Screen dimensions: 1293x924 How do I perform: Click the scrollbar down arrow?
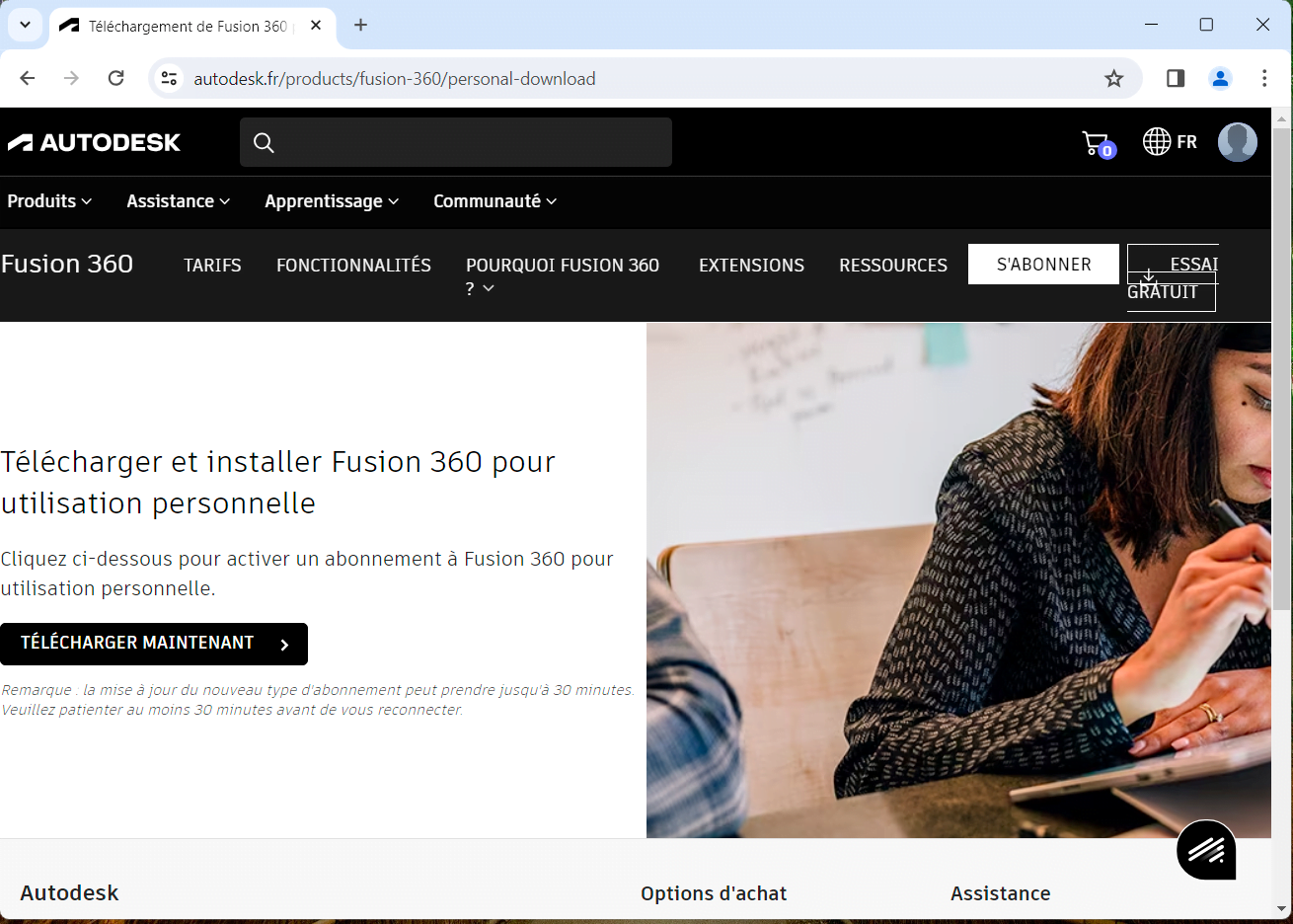click(1281, 909)
